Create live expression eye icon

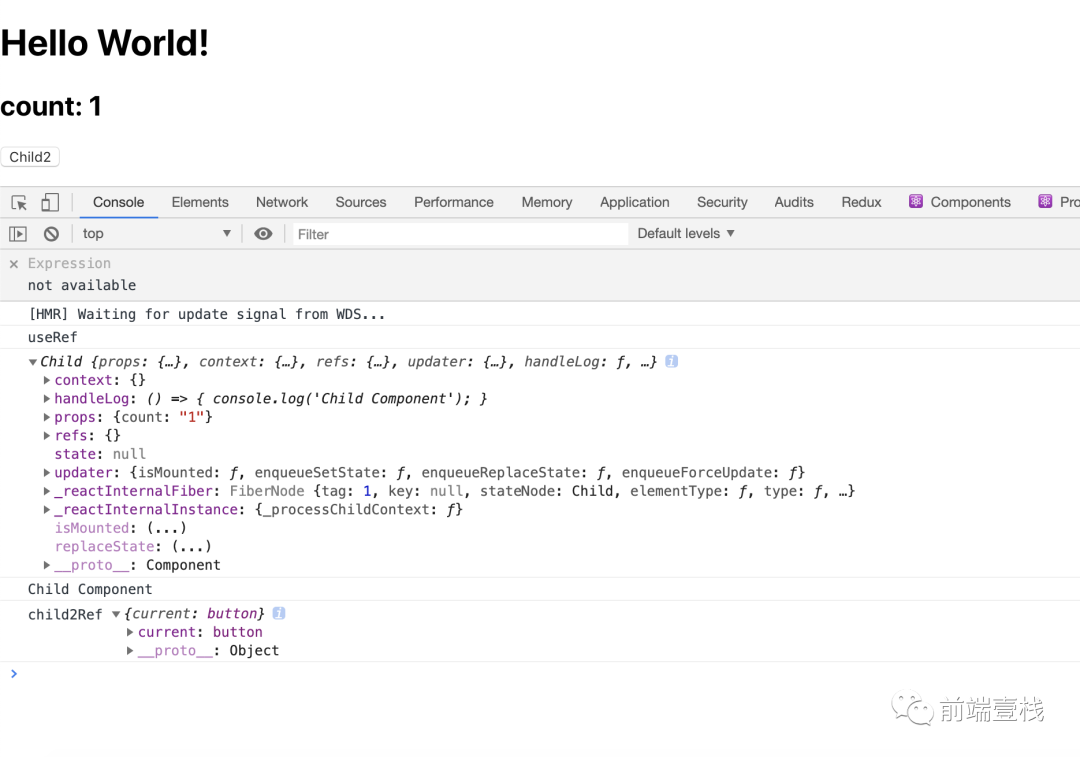[263, 234]
